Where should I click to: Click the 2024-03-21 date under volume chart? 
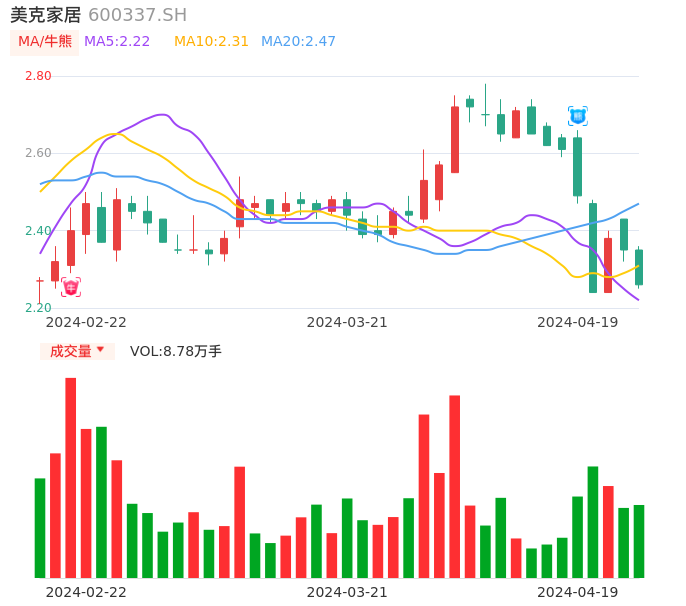(347, 592)
